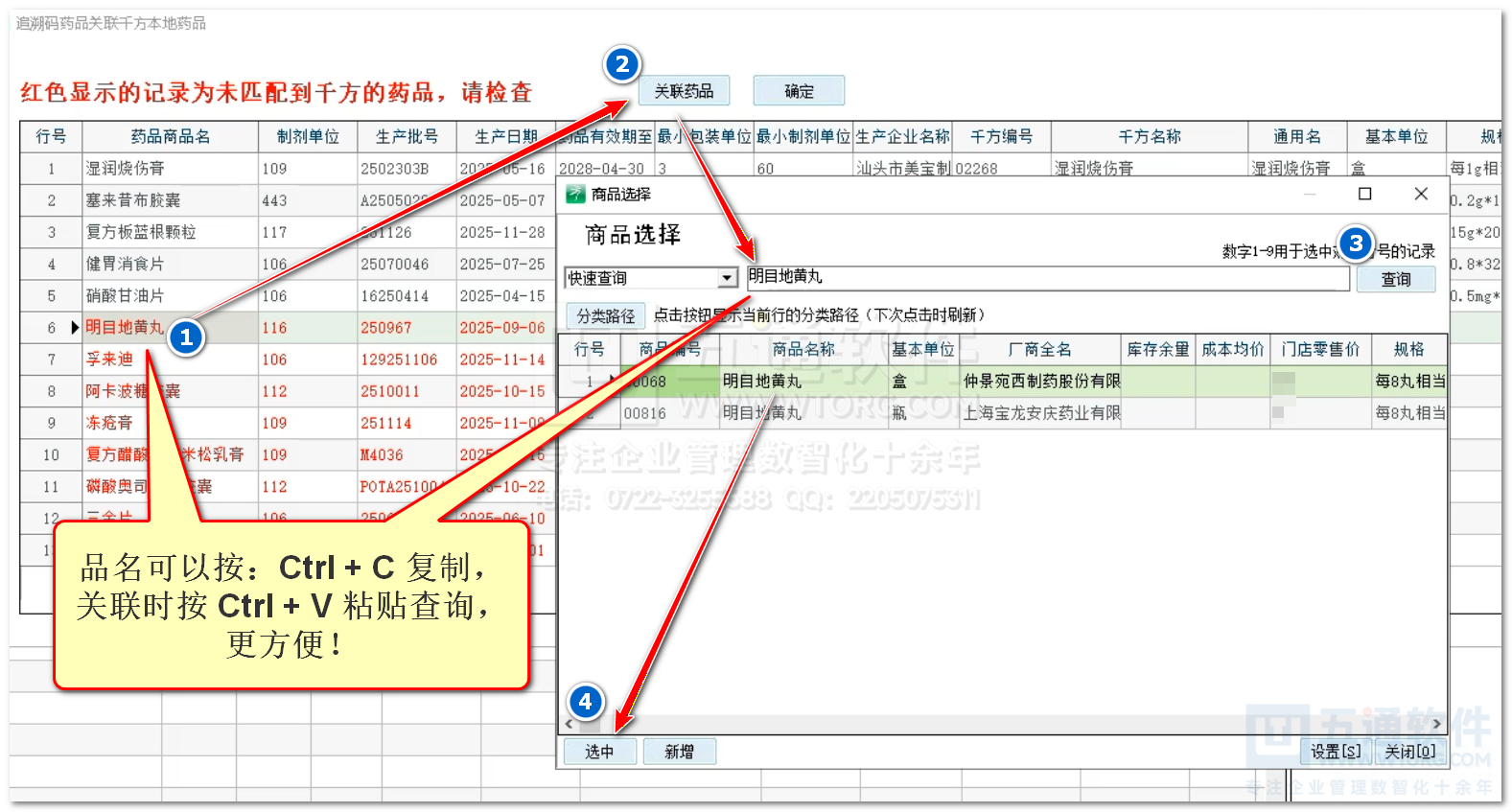Screen dimensions: 1512x812
Task: Maximize the 商品选择 dialog
Action: click(1364, 195)
